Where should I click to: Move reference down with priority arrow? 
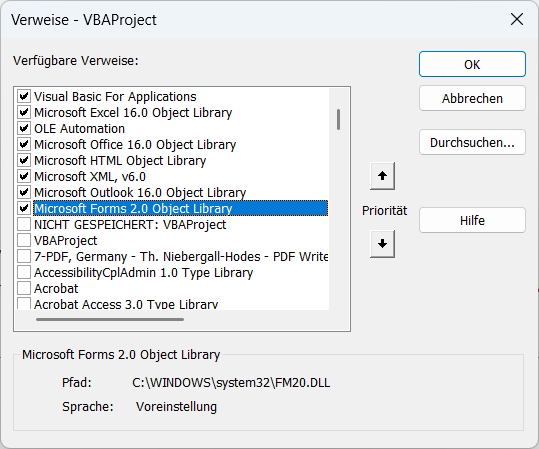point(382,244)
